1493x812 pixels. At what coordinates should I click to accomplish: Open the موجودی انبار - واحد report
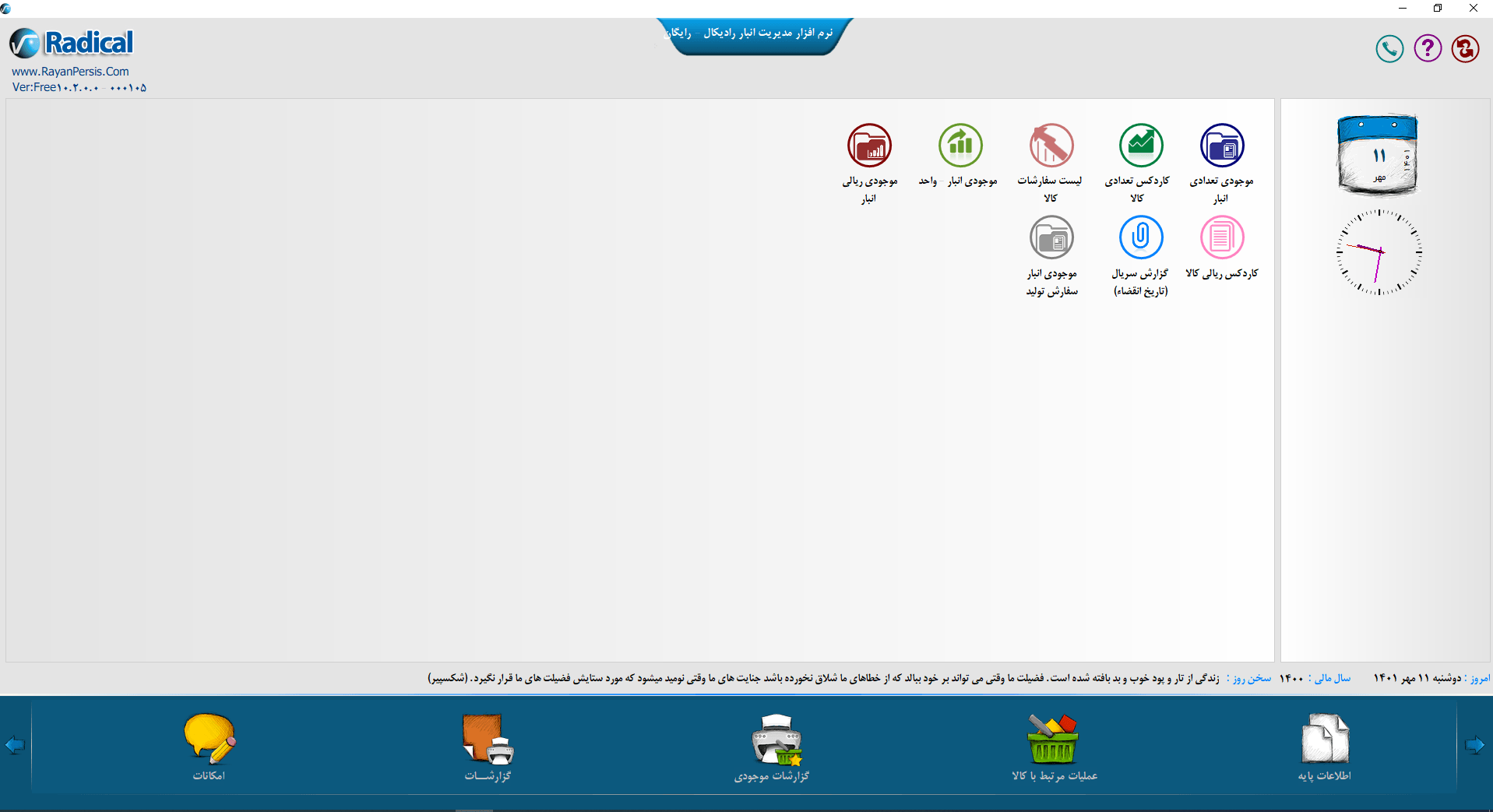pyautogui.click(x=960, y=146)
